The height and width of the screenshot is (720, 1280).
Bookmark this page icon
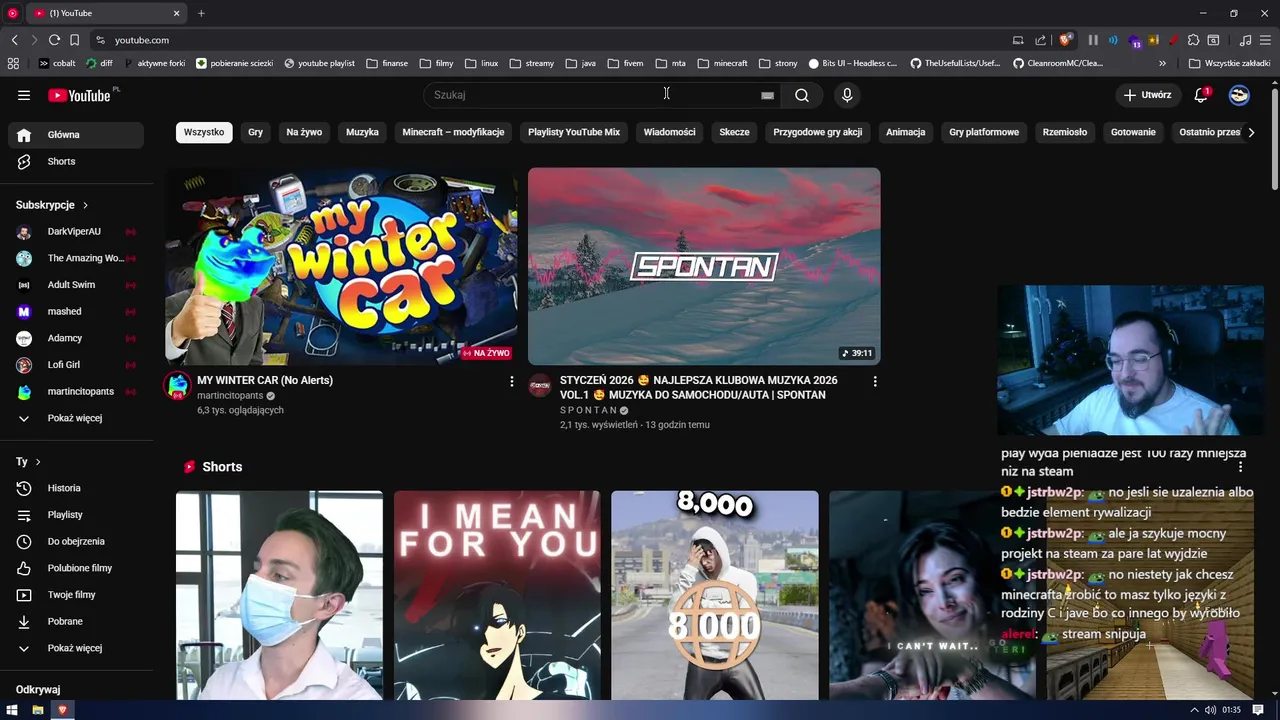coord(74,40)
